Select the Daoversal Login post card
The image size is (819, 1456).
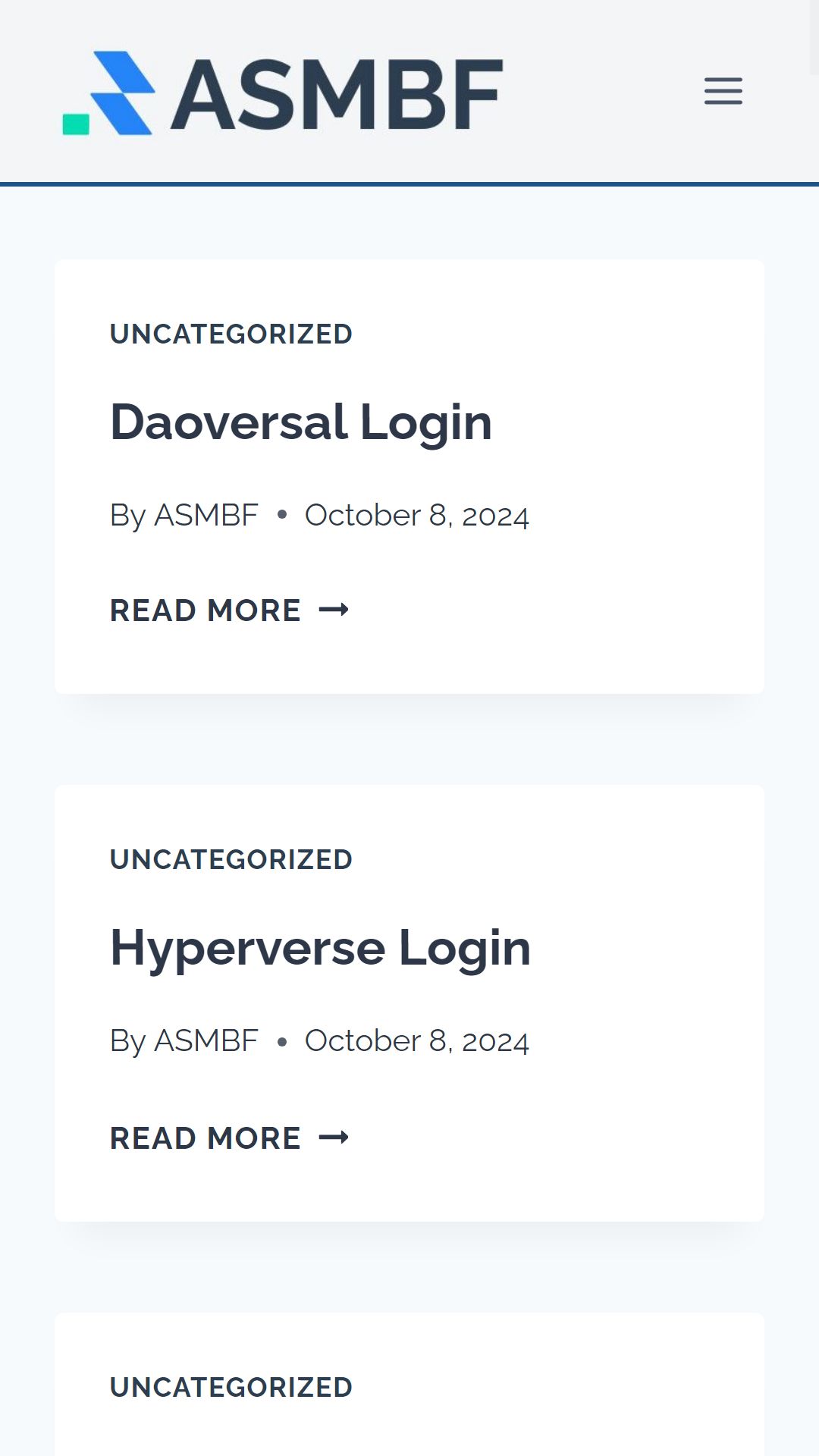click(x=409, y=477)
